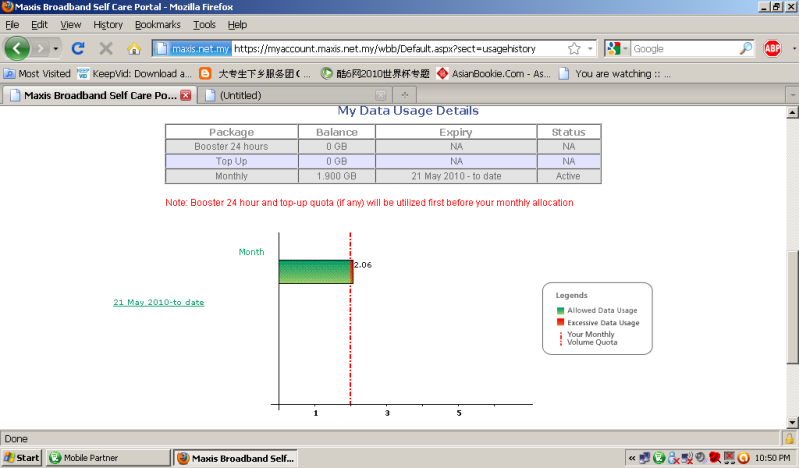Click the Your Monthly Volume Quota legend marker
The image size is (799, 468).
(561, 339)
